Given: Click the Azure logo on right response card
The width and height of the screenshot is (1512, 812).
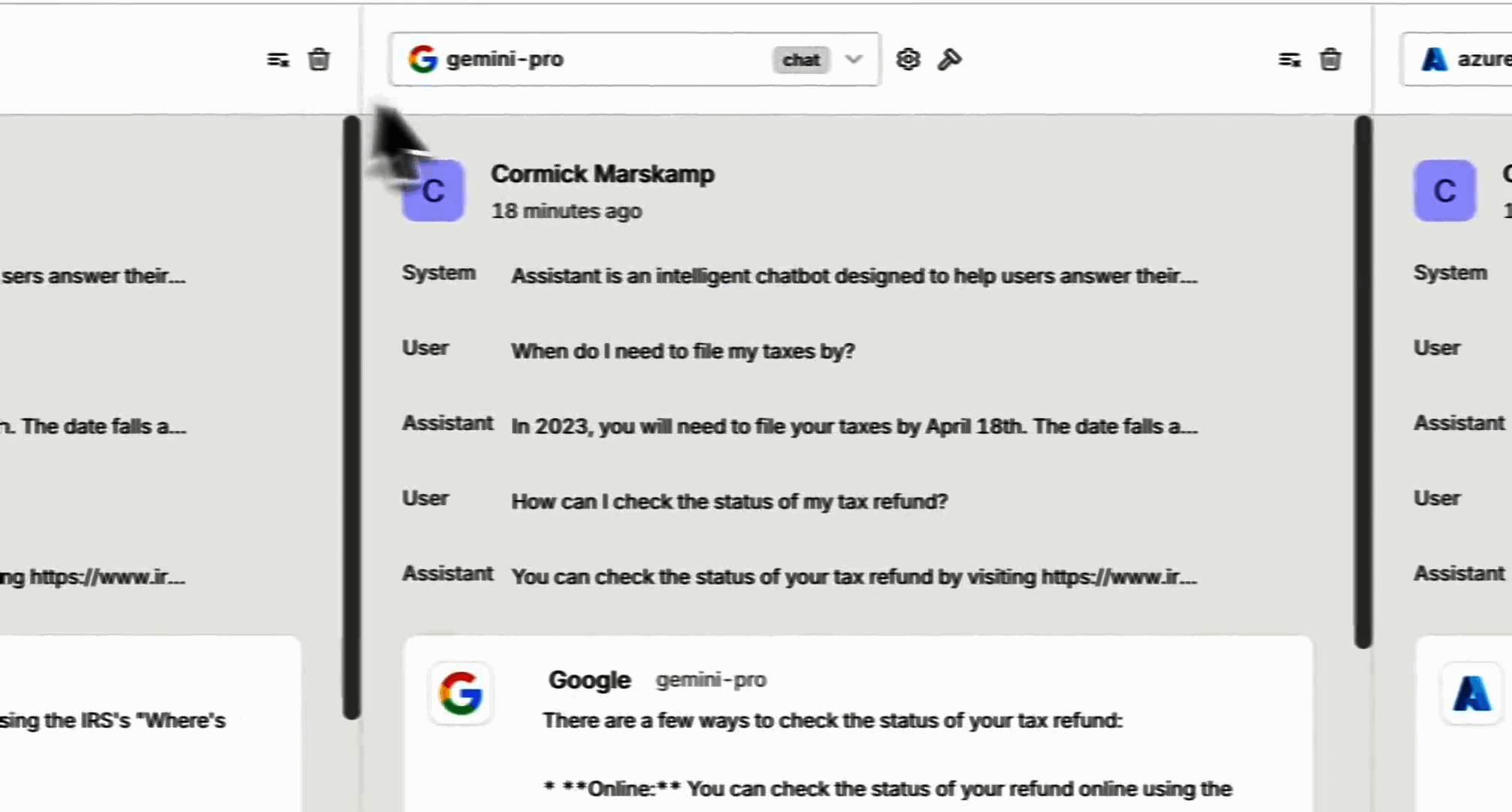Looking at the screenshot, I should coord(1471,693).
